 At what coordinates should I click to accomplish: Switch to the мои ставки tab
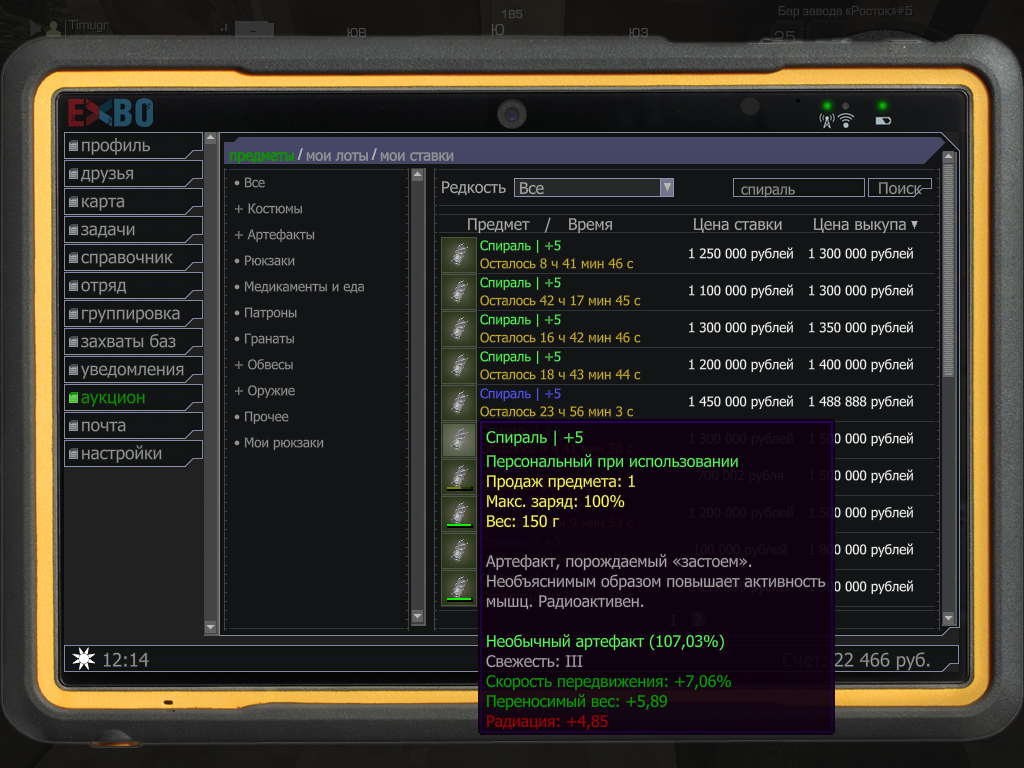tap(417, 156)
